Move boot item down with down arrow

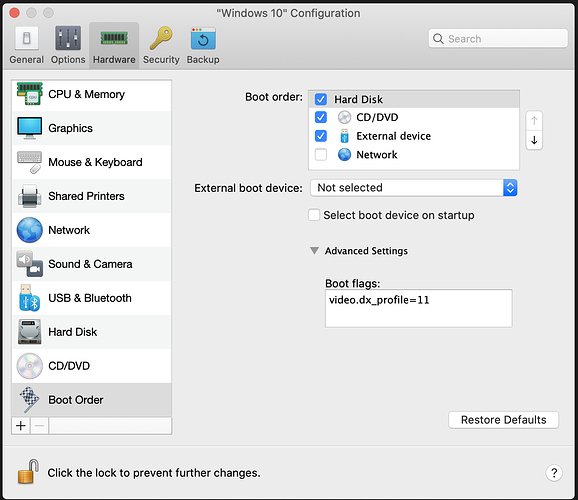coord(534,140)
